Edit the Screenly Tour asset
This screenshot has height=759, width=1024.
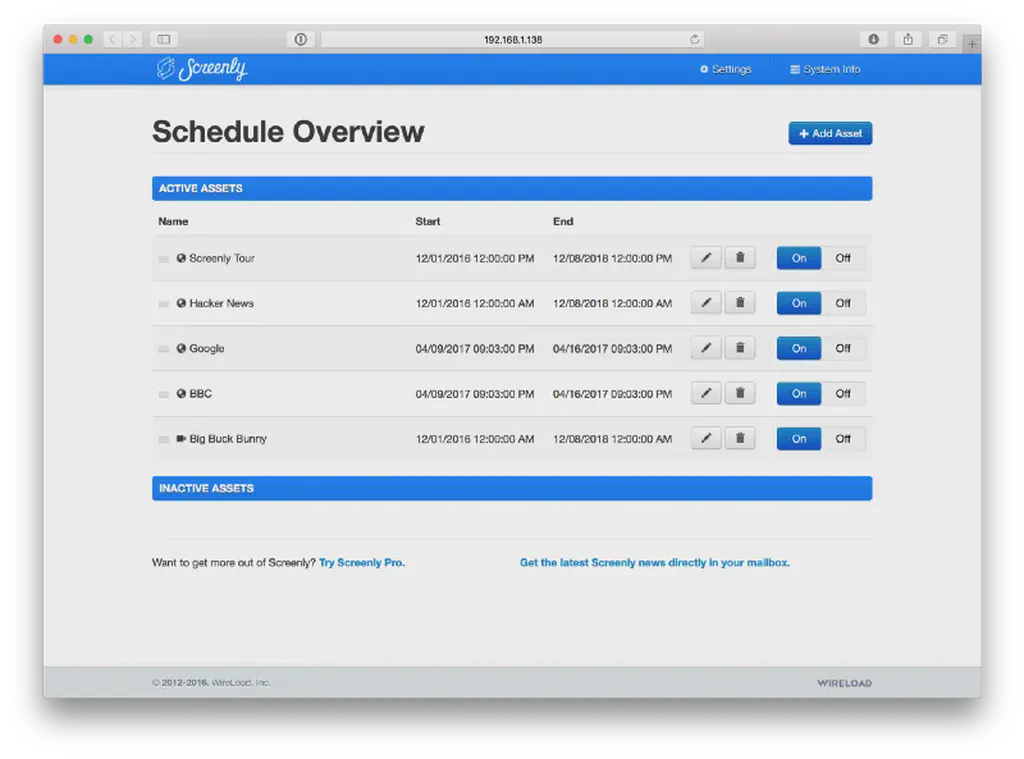coord(705,257)
